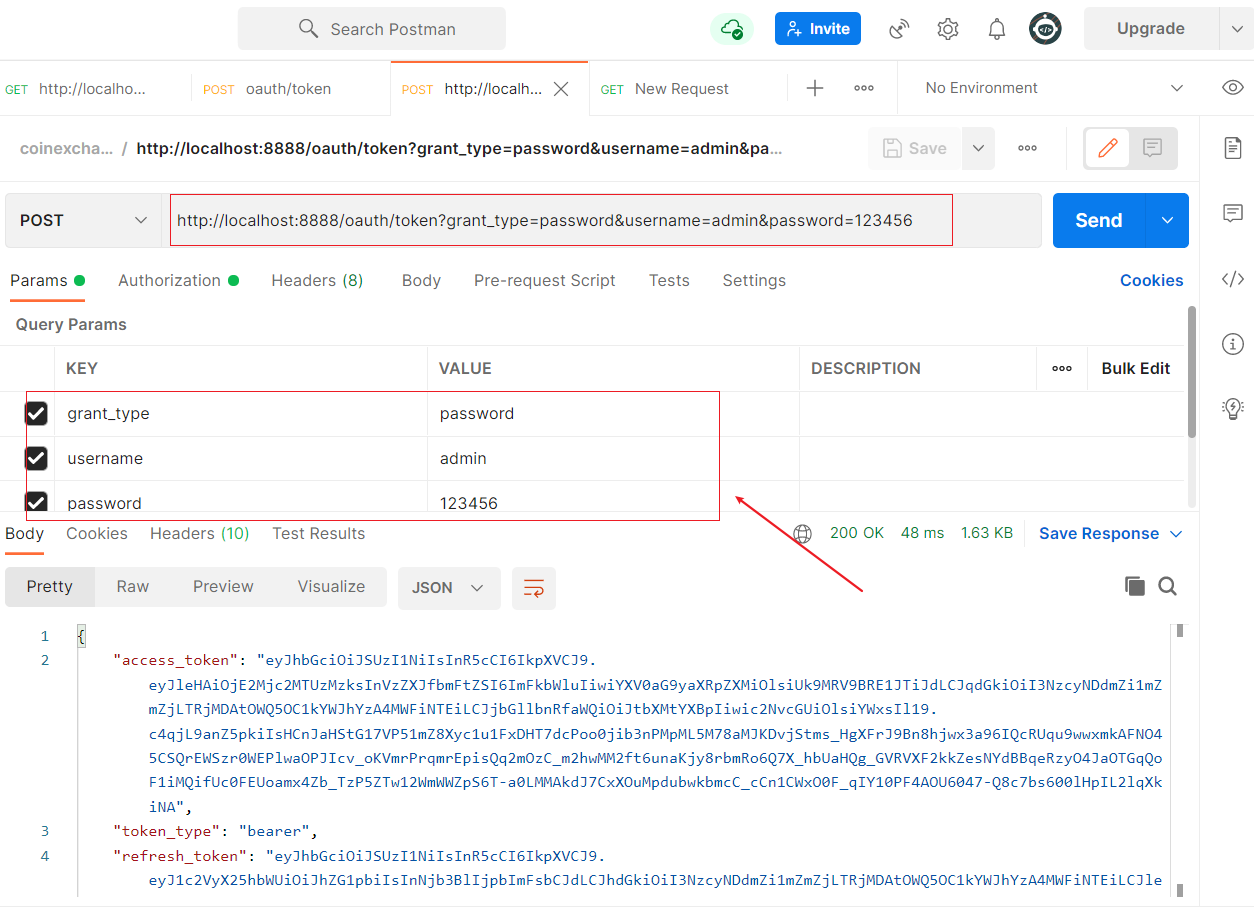Click the sync status cloud icon
The height and width of the screenshot is (912, 1254).
coord(731,29)
